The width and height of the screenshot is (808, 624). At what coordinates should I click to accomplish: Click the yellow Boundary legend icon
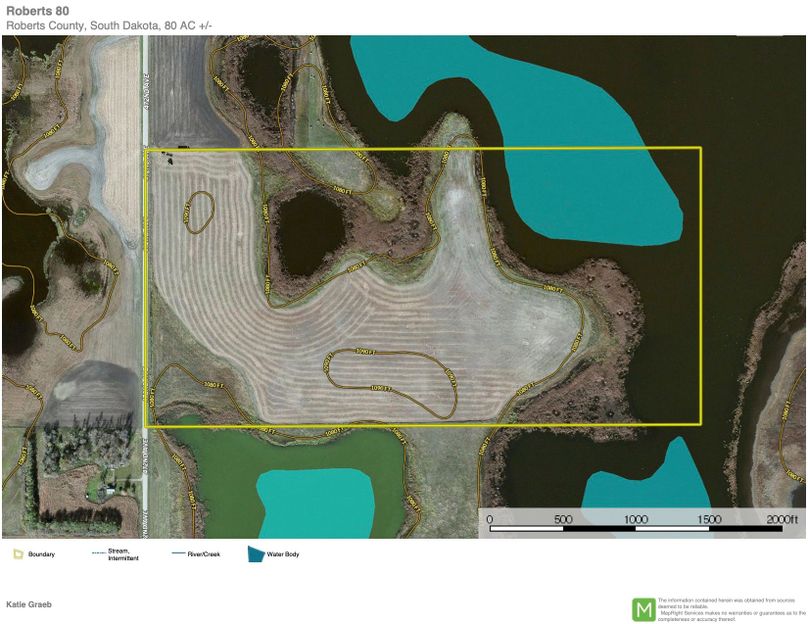pyautogui.click(x=16, y=553)
